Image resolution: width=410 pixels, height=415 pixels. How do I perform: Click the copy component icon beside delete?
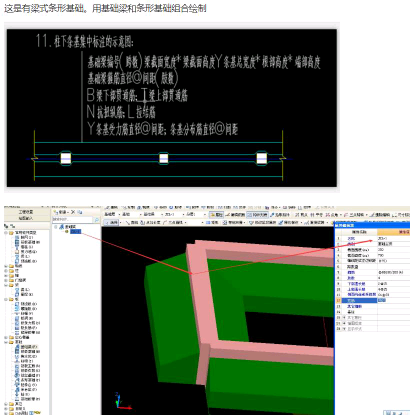[80, 212]
